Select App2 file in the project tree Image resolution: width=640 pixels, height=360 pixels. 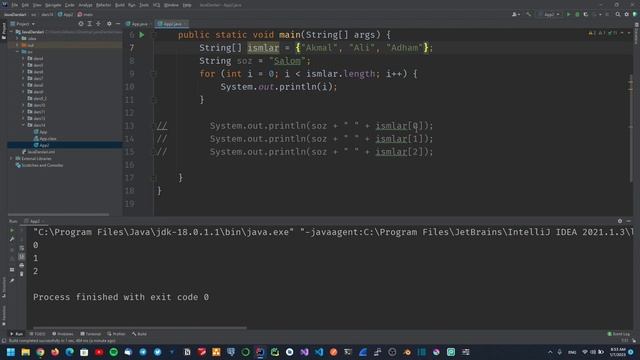coord(44,145)
